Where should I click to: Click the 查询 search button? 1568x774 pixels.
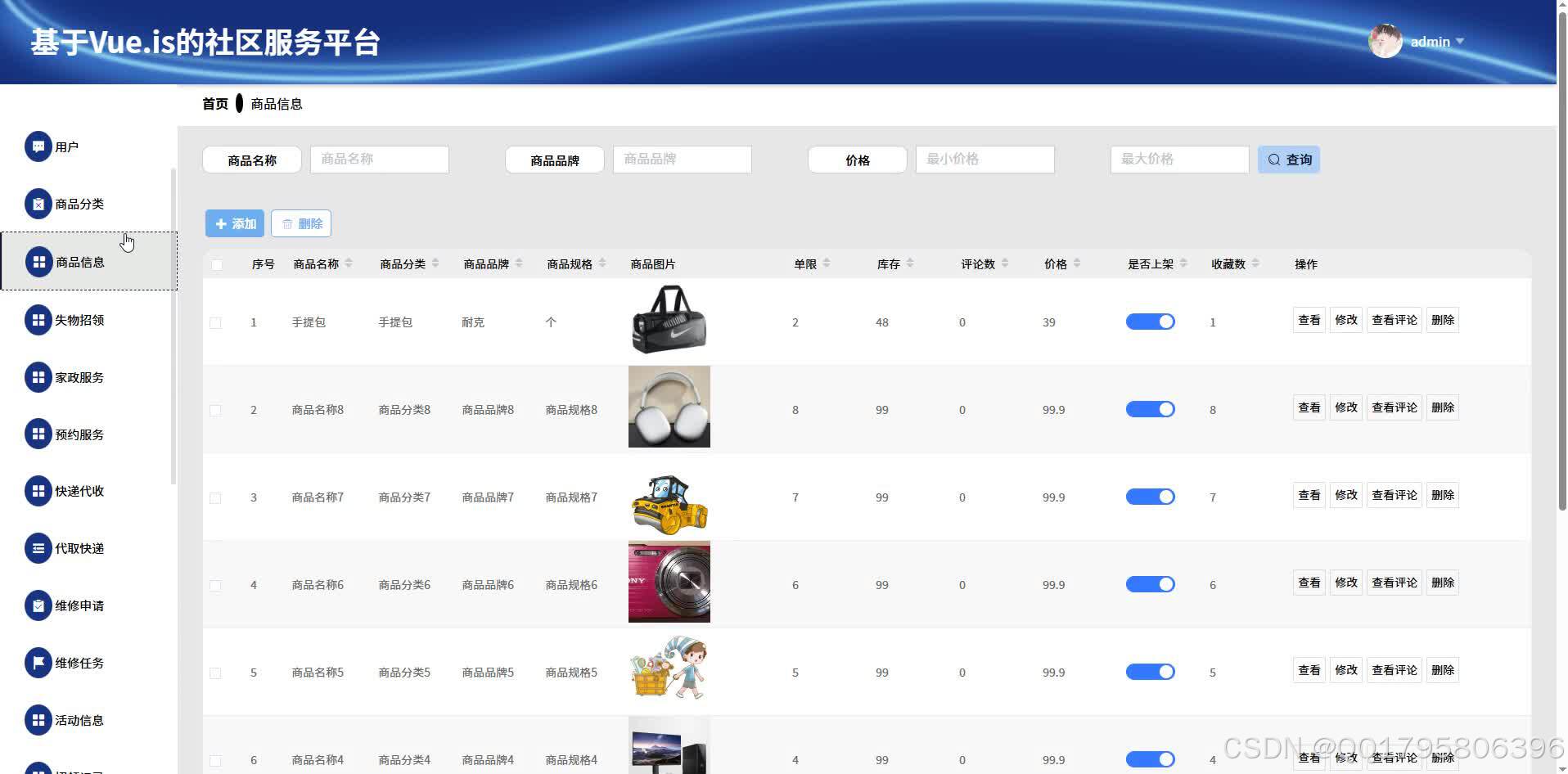click(1289, 160)
